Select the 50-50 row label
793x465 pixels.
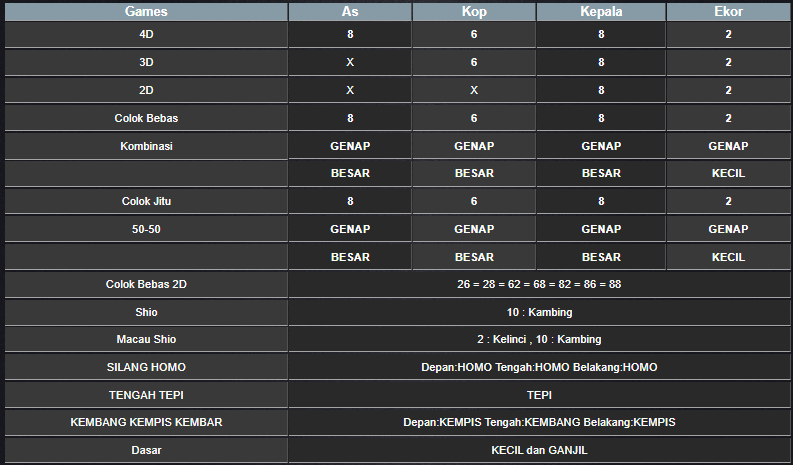tap(146, 229)
